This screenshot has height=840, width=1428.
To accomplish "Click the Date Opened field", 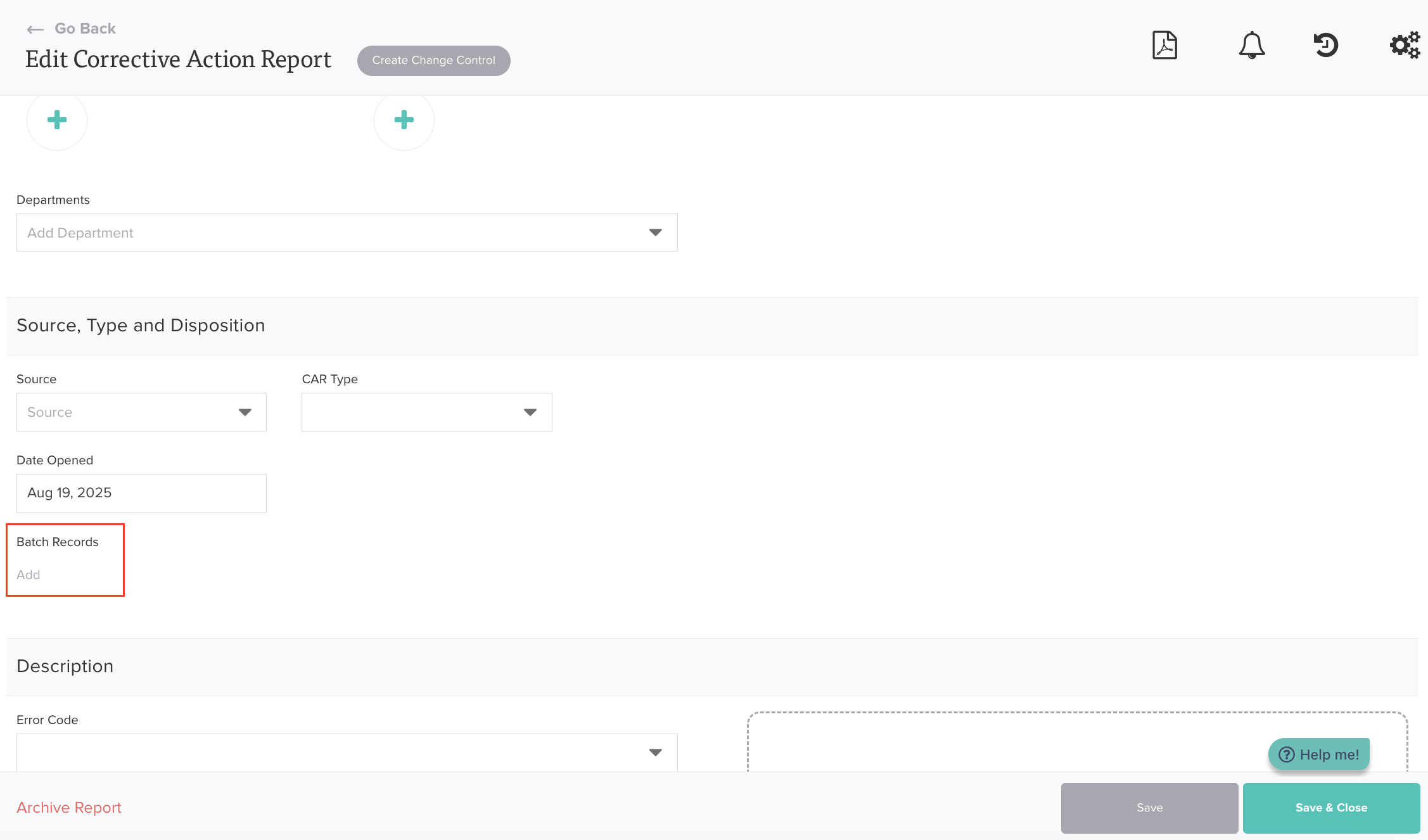I will (x=141, y=493).
